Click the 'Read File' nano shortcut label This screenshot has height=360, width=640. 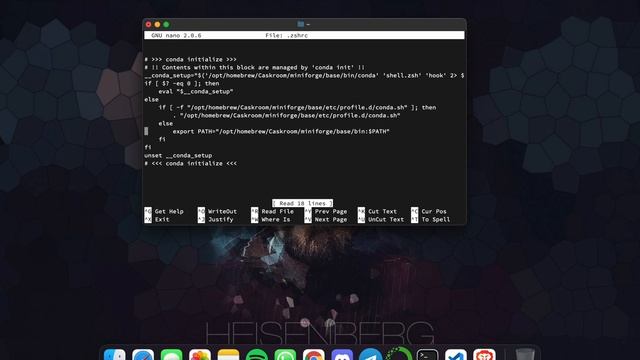click(x=278, y=211)
